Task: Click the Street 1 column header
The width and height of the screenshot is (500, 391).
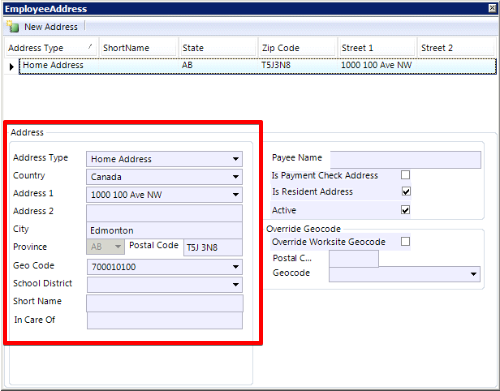Action: [377, 48]
